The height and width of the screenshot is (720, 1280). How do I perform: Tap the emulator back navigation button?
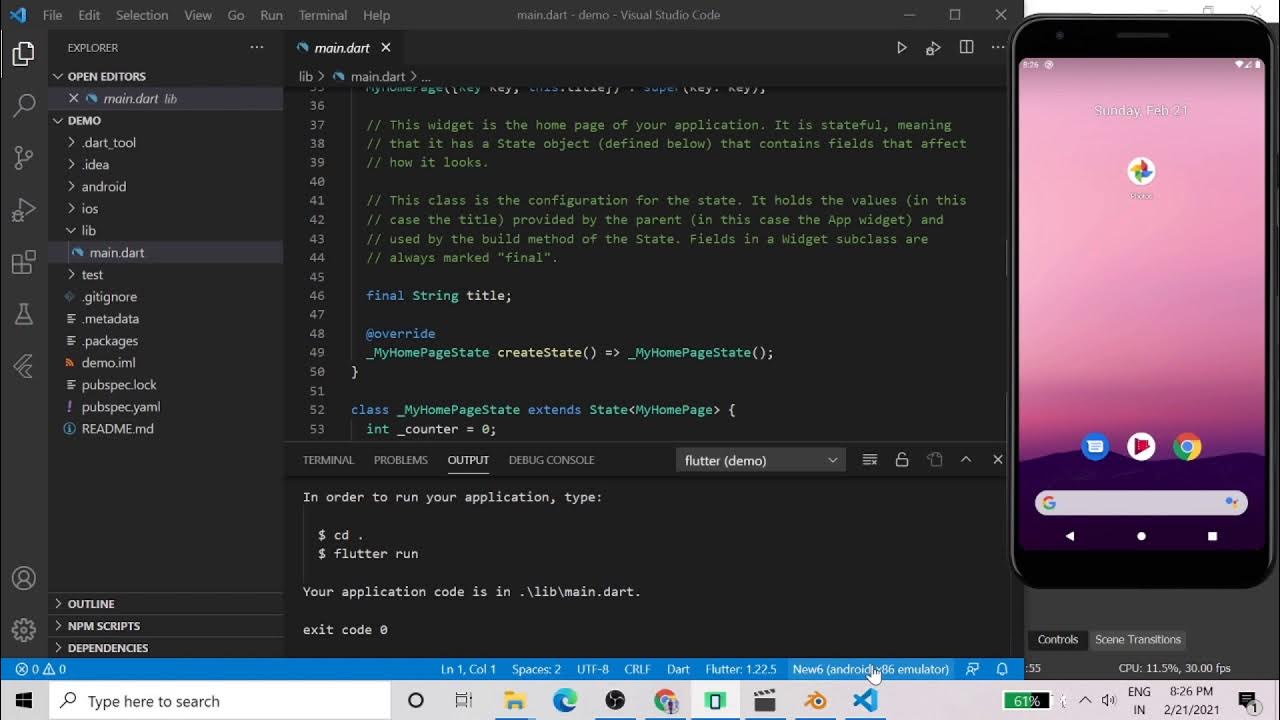pos(1070,536)
